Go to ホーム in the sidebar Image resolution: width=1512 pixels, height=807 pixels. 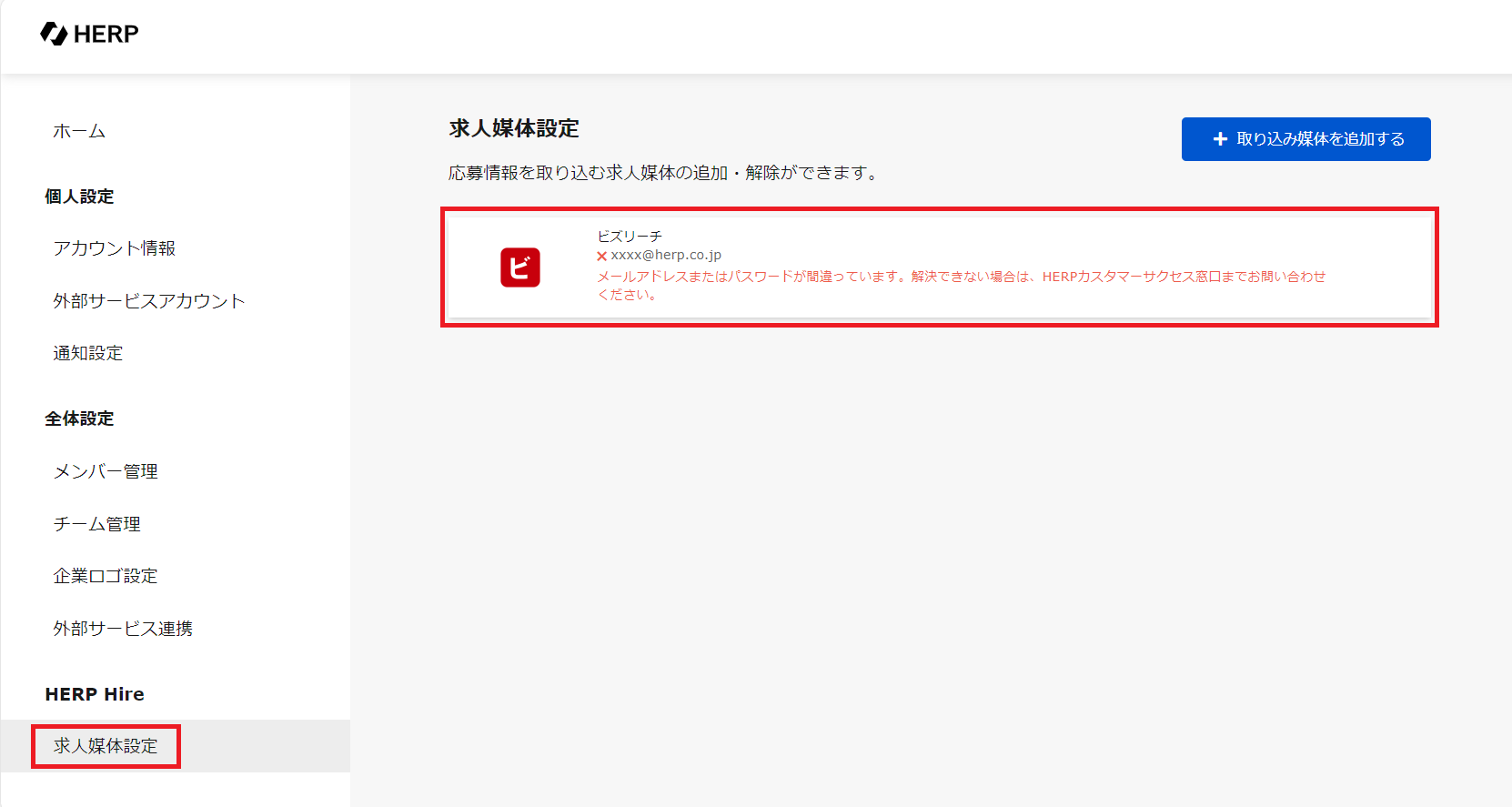[79, 131]
